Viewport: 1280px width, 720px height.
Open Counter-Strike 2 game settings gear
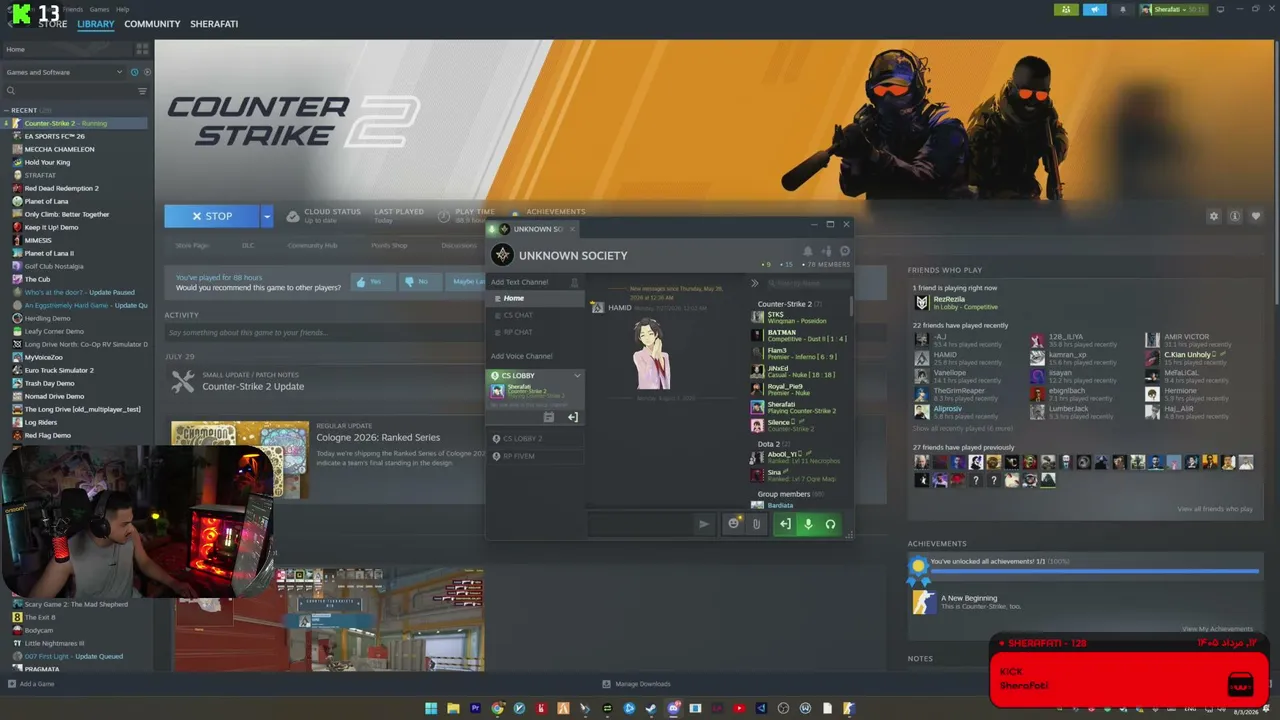(x=1214, y=216)
